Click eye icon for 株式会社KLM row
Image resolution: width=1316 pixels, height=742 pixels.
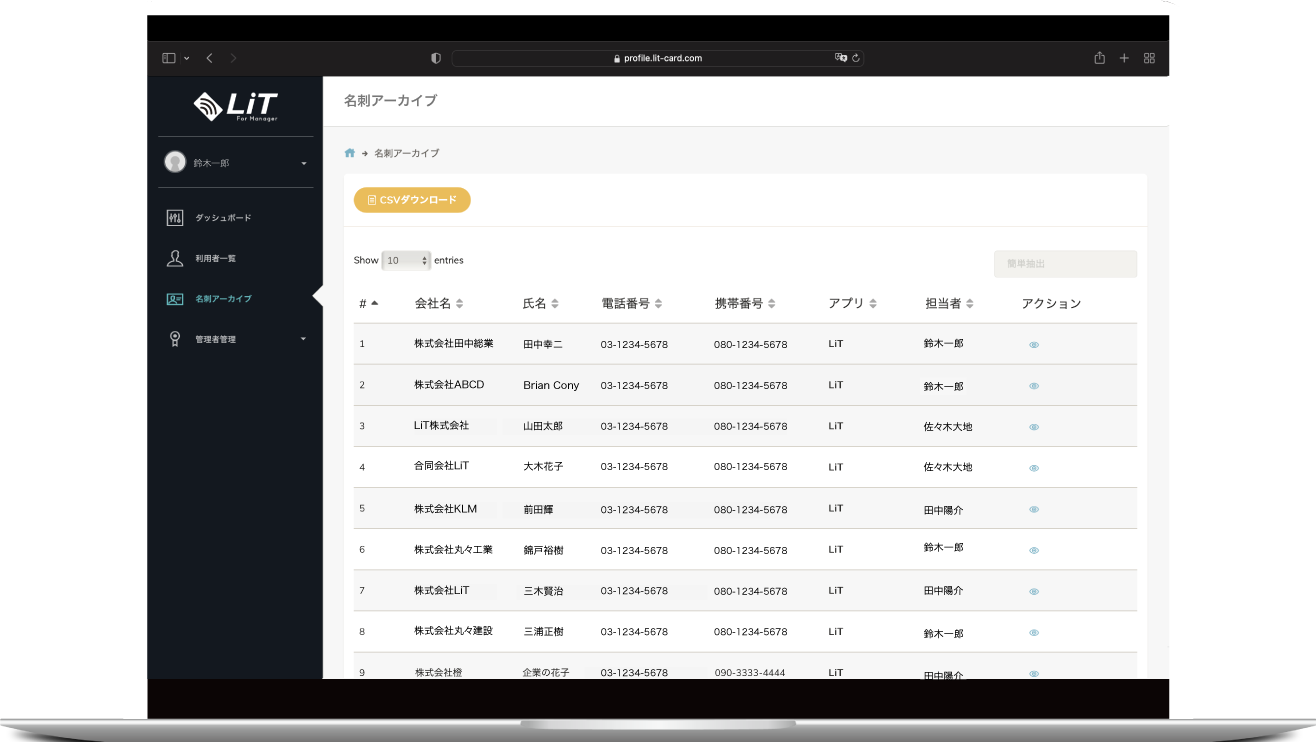click(x=1034, y=509)
